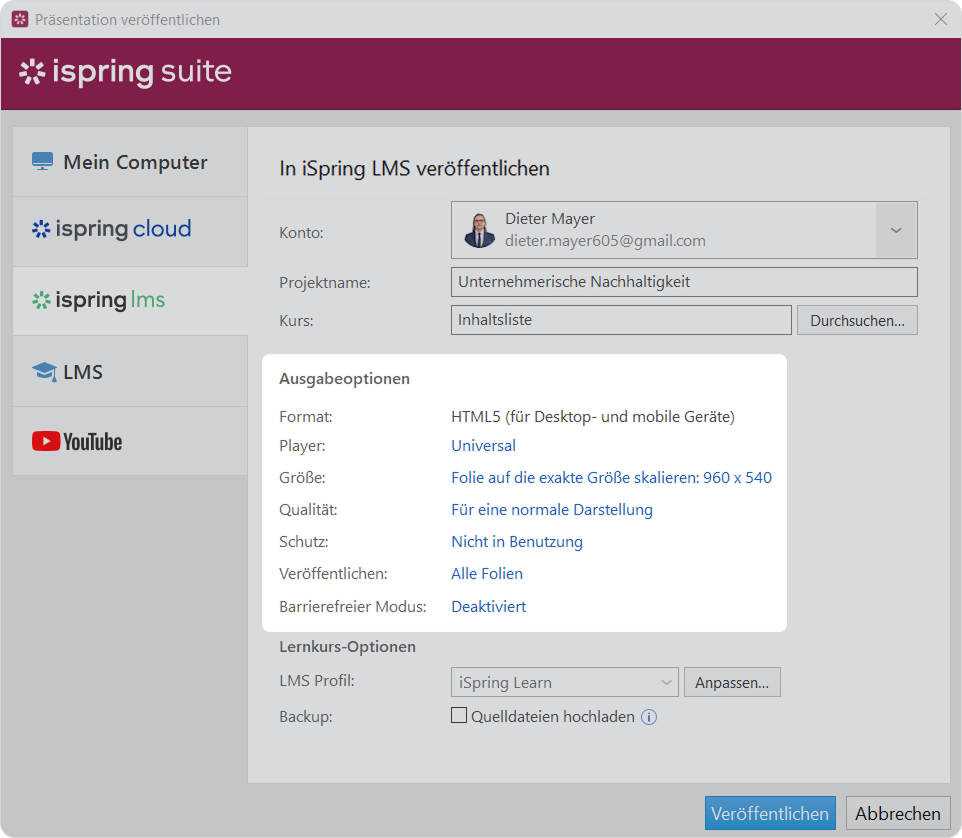962x838 pixels.
Task: Open the LMS Profil dropdown
Action: click(x=565, y=683)
